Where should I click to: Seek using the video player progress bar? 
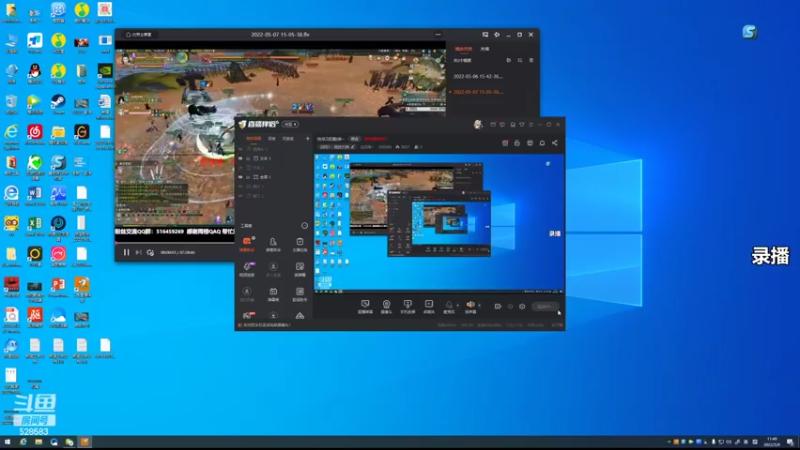point(174,243)
